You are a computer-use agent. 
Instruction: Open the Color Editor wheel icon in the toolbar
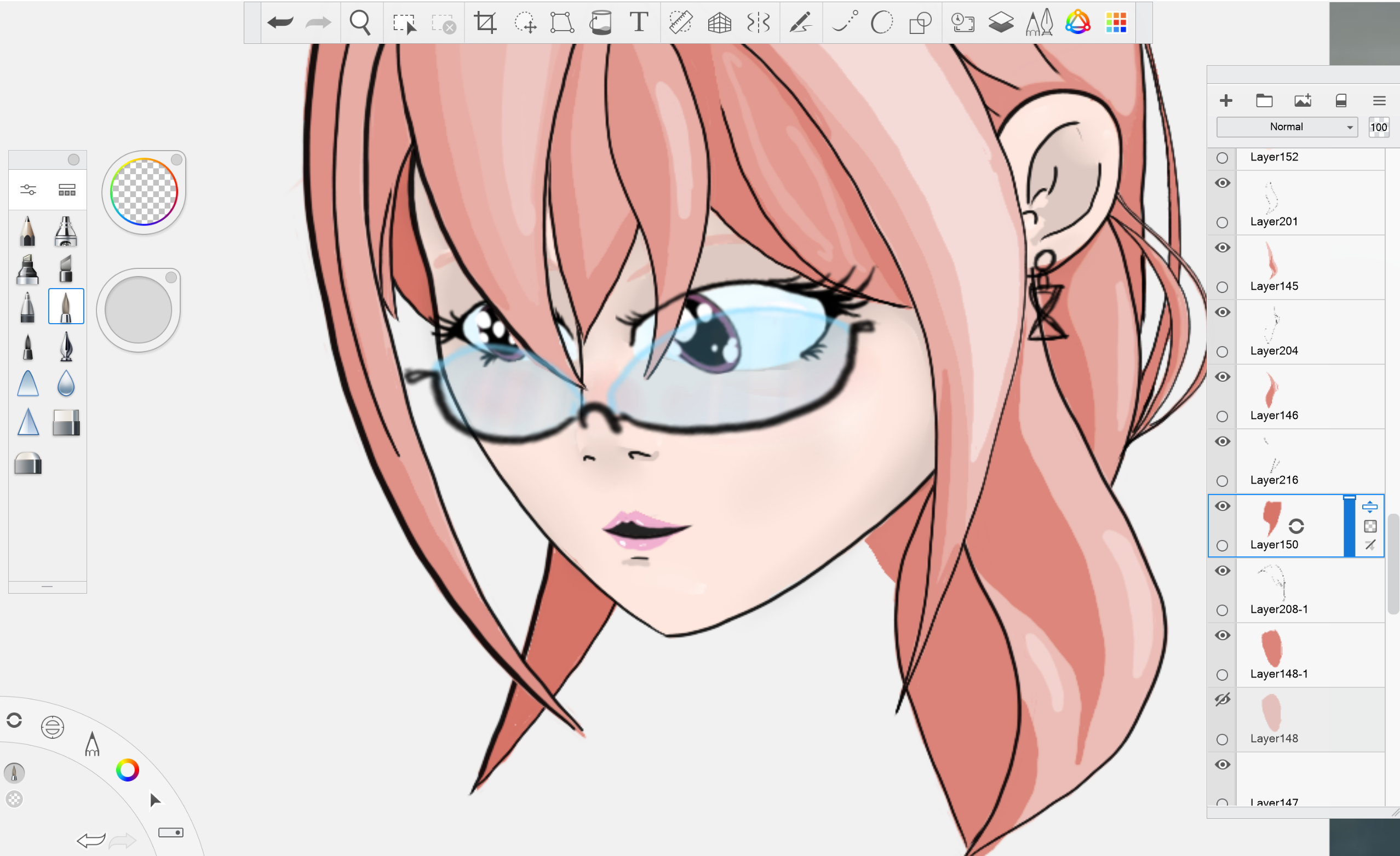pos(1077,22)
